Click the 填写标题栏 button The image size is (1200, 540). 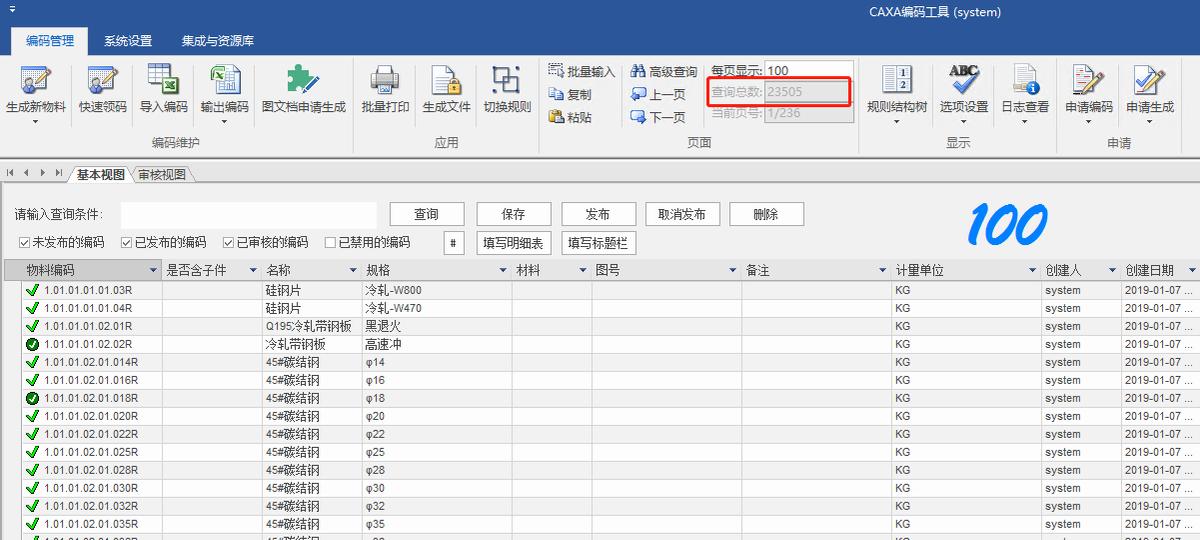(598, 243)
